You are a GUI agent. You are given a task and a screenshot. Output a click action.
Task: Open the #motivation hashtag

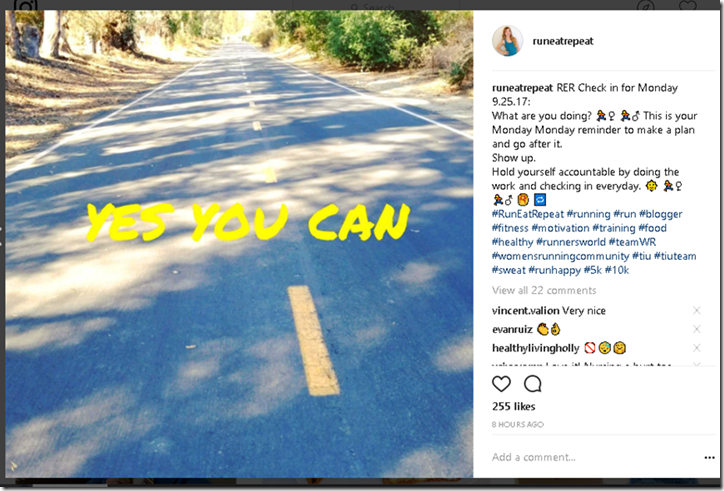(x=560, y=228)
